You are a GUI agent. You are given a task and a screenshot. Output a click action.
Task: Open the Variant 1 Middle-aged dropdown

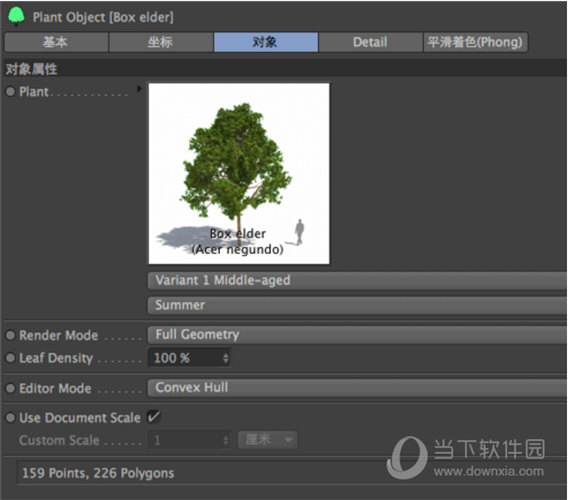[x=358, y=280]
